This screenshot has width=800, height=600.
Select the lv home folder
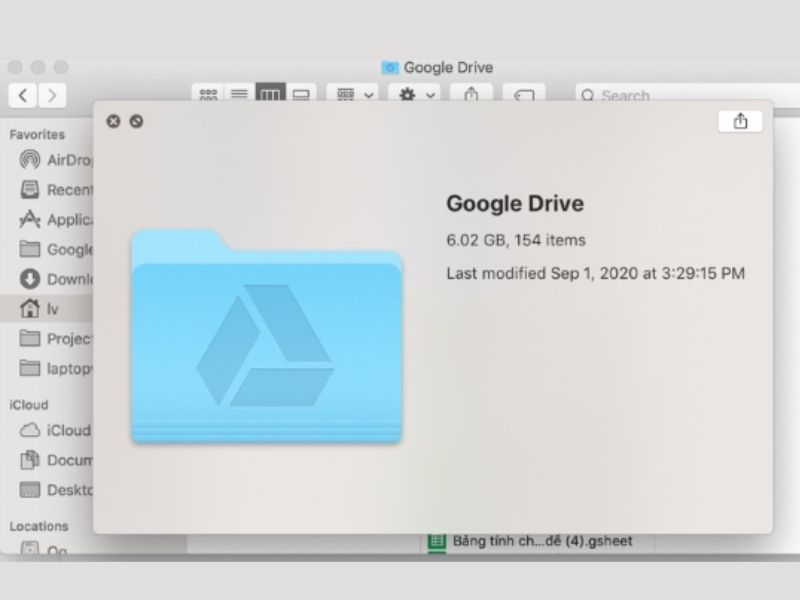pyautogui.click(x=47, y=309)
